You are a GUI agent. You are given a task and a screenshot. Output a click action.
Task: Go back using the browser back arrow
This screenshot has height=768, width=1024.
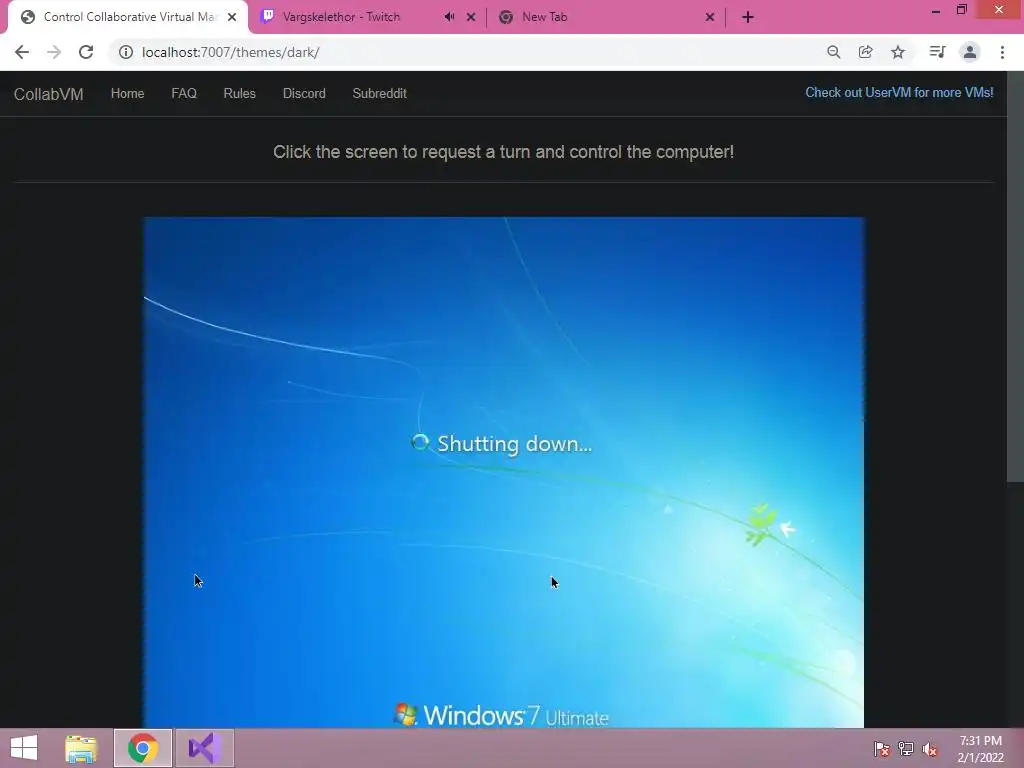tap(22, 52)
